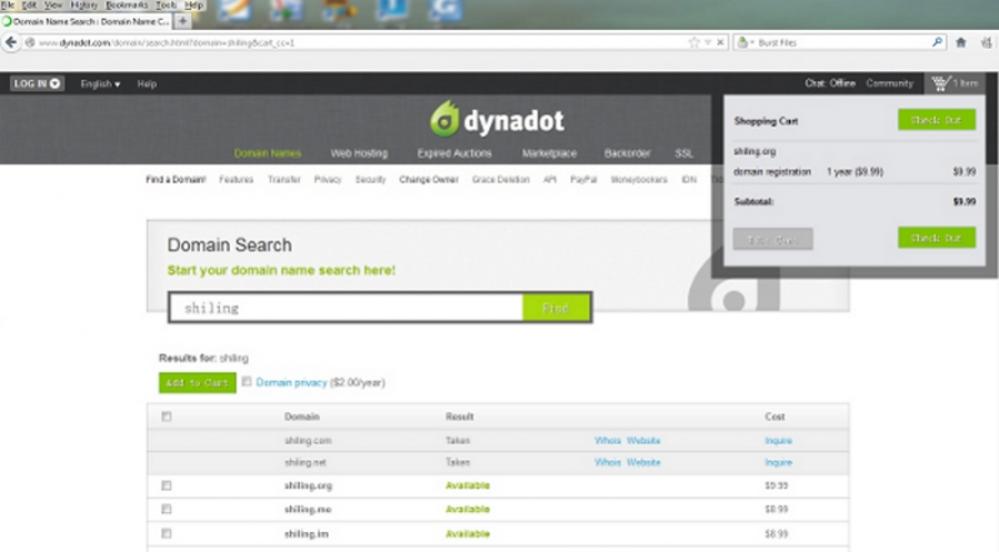
Task: Open a new browser tab with the plus button
Action: click(x=182, y=21)
